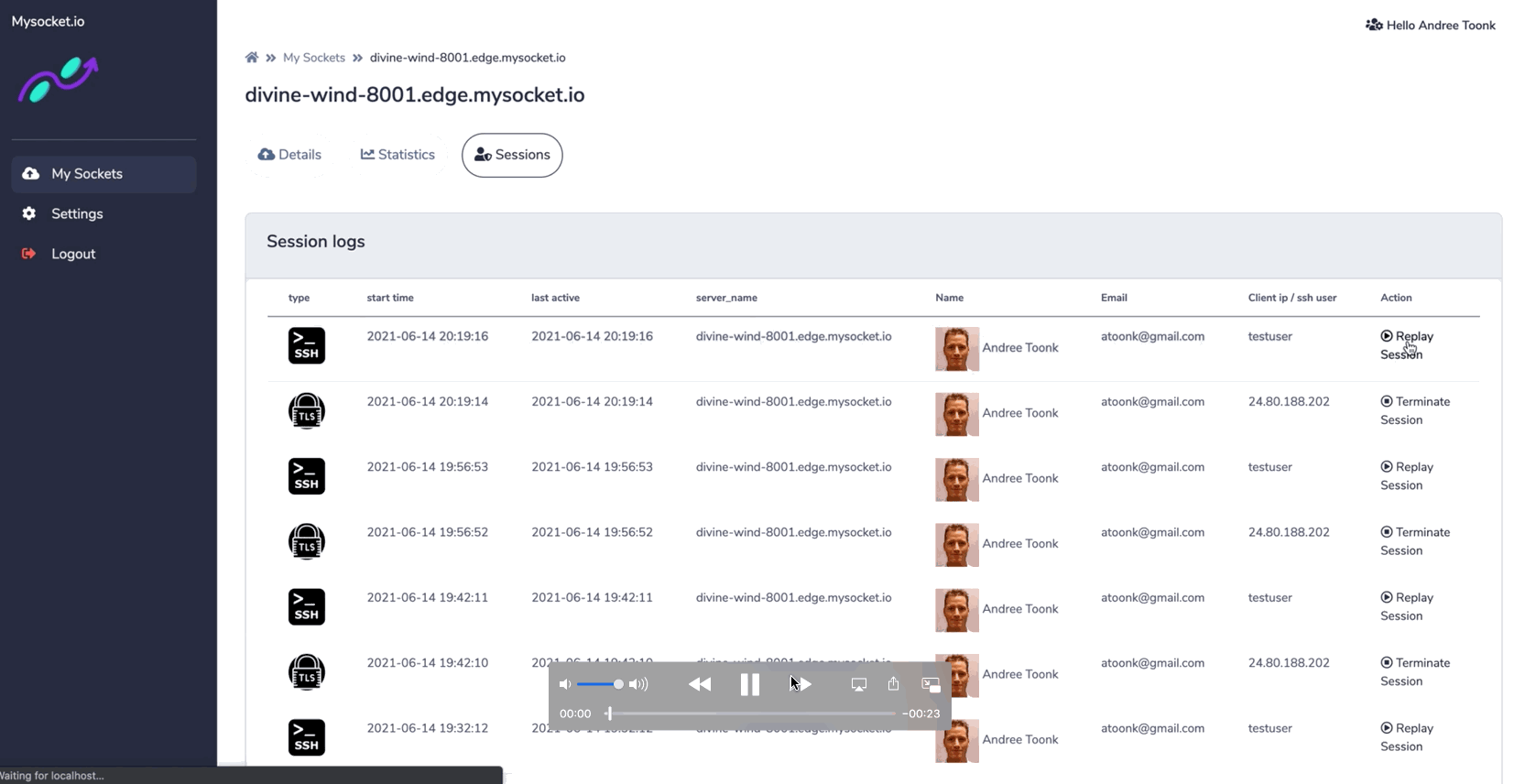Click the SSH icon for the 19:42:11 session

coord(307,607)
